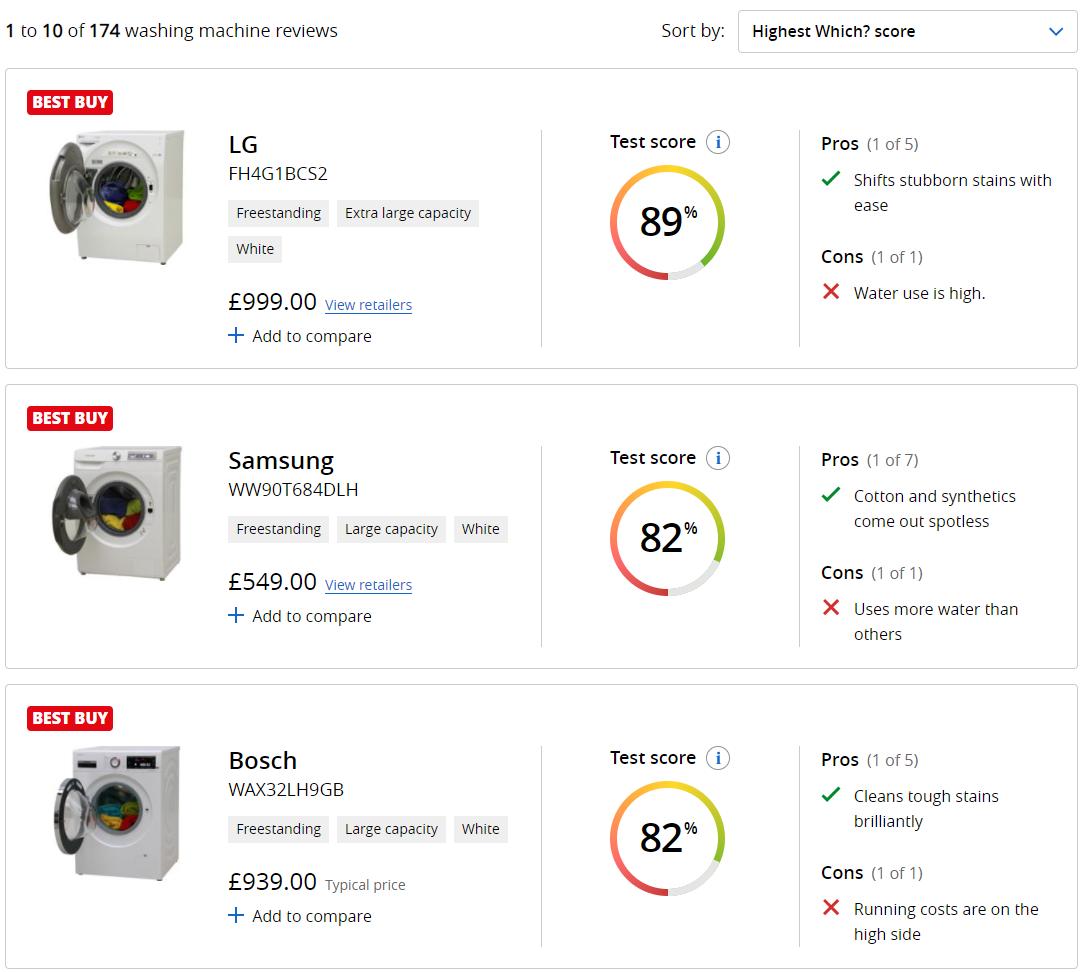This screenshot has height=972, width=1080.
Task: Click the Best Buy badge on LG card
Action: point(69,102)
